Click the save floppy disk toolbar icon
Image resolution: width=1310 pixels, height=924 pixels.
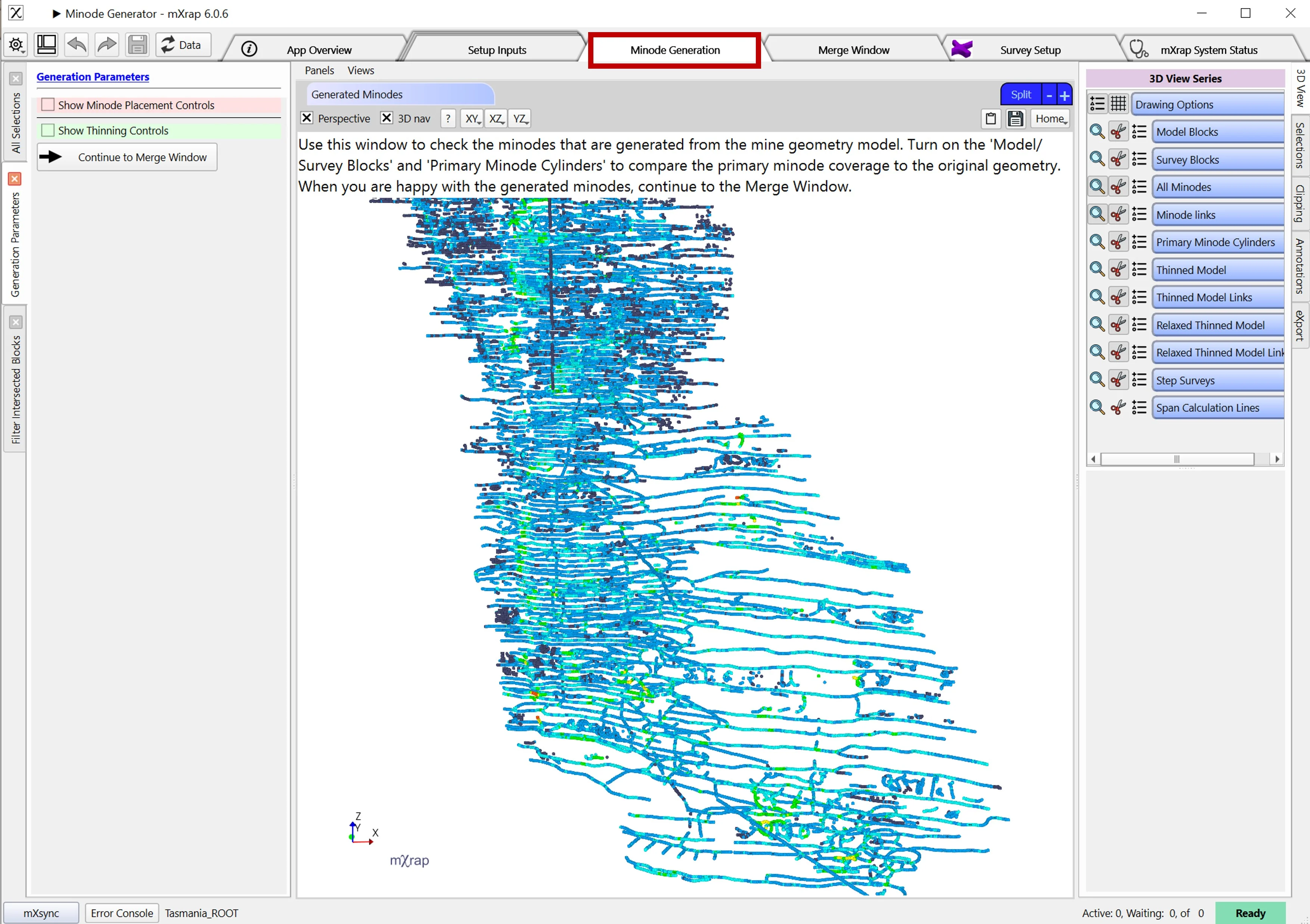click(x=137, y=45)
